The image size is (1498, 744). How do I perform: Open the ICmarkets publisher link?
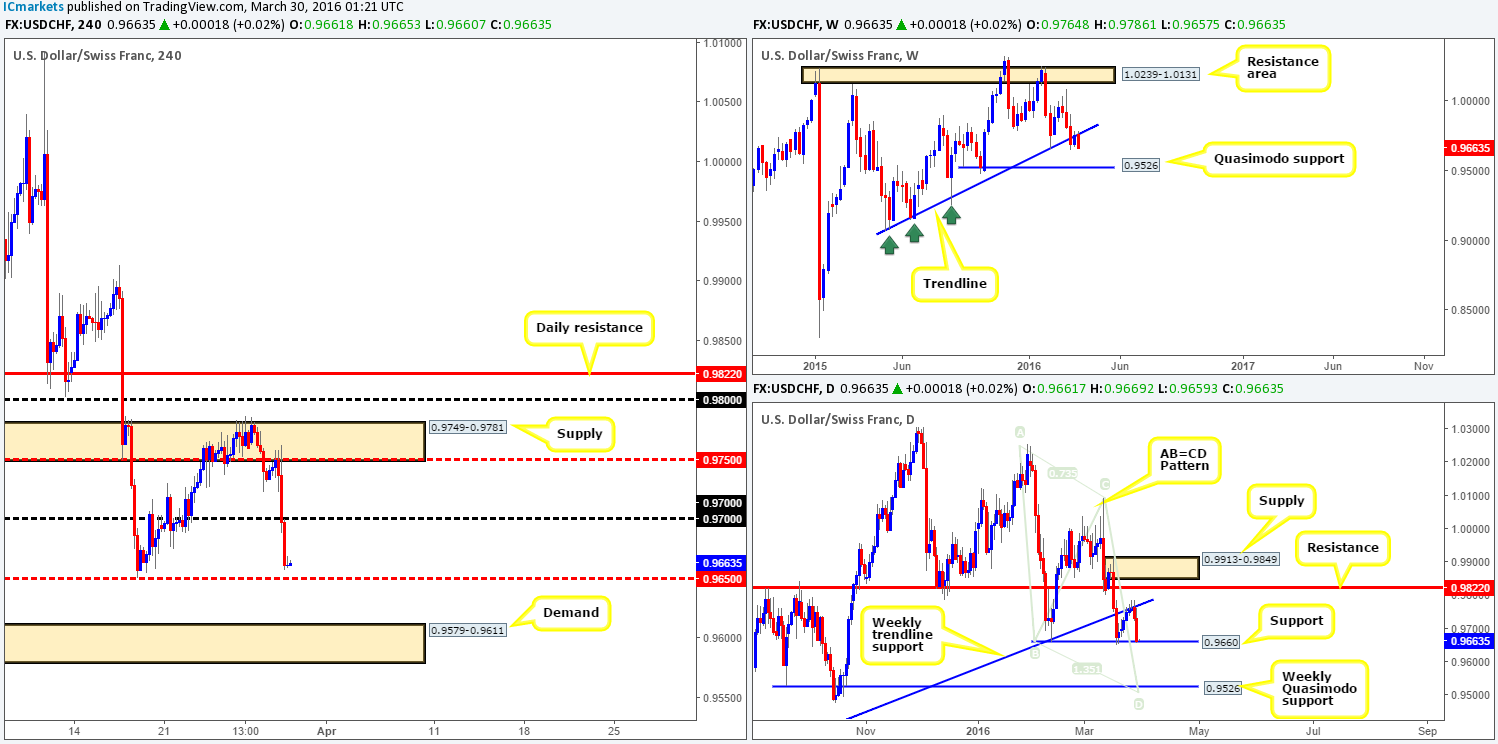tap(32, 7)
